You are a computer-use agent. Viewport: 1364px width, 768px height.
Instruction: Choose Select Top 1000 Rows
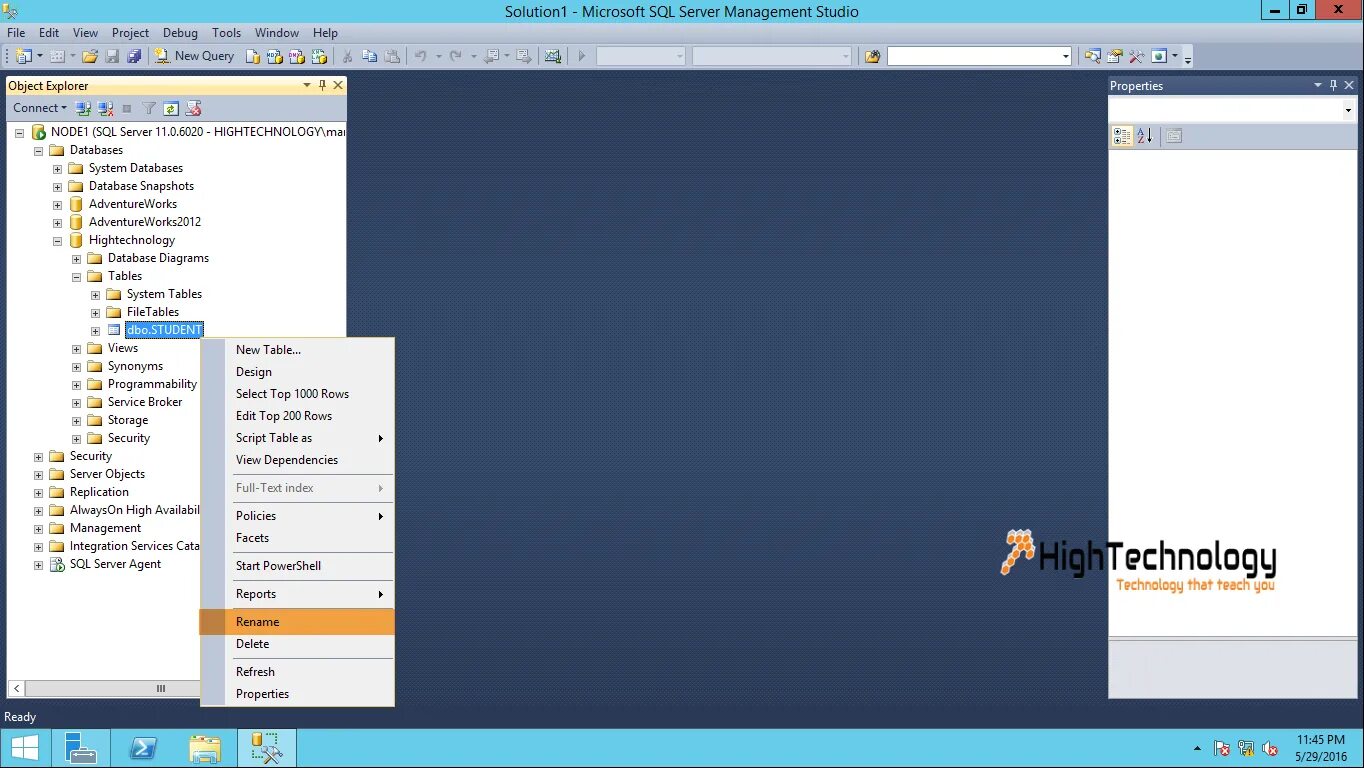(297, 394)
